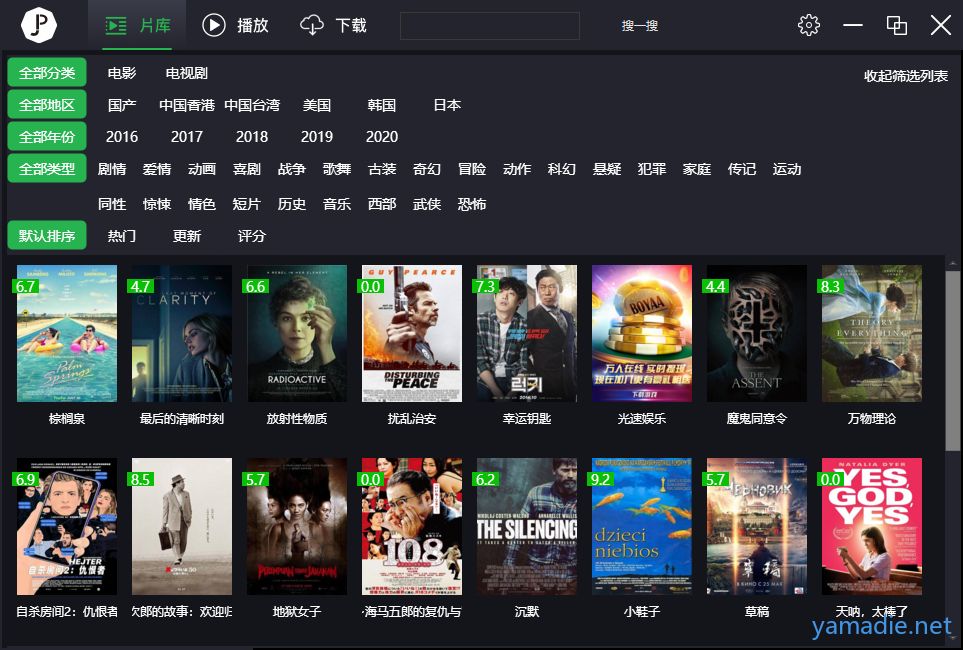Click the app logo icon
963x650 pixels.
[39, 25]
